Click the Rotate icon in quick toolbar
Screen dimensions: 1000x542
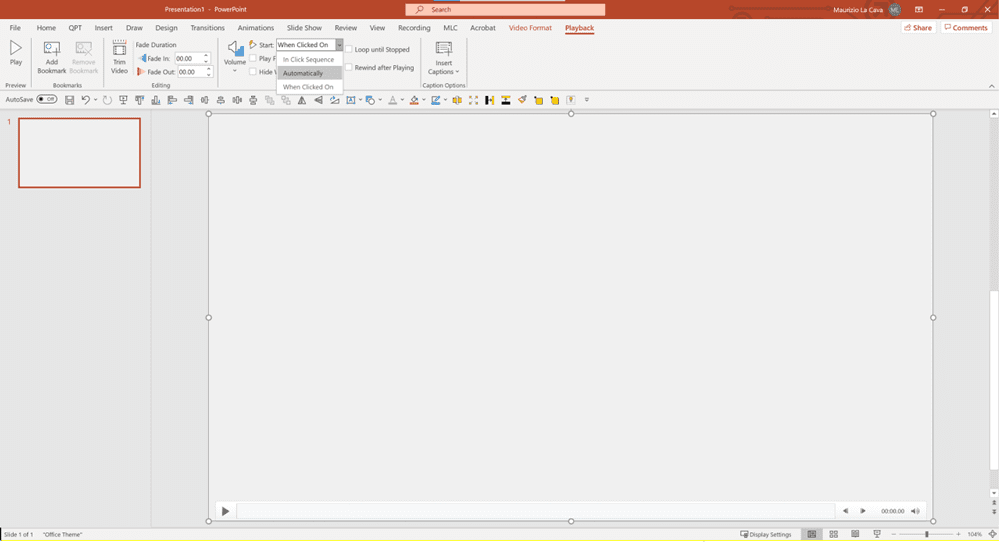coord(334,100)
